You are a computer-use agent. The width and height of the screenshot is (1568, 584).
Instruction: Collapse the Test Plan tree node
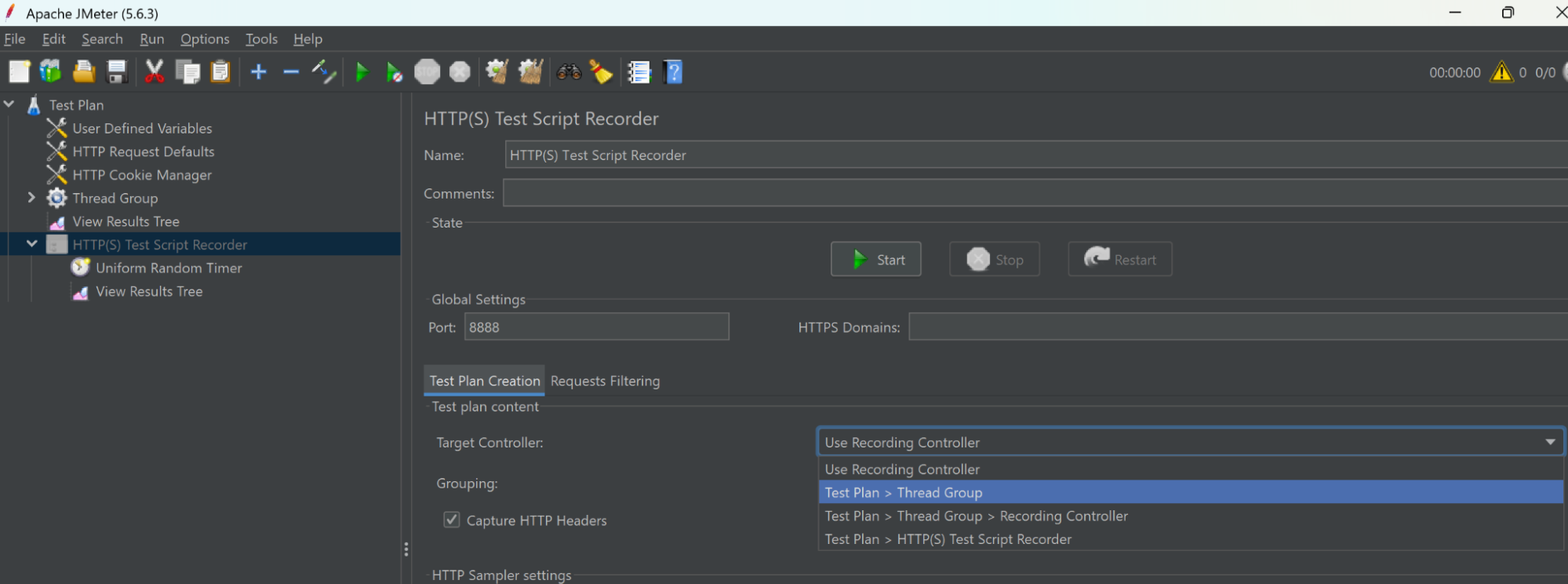pos(9,104)
